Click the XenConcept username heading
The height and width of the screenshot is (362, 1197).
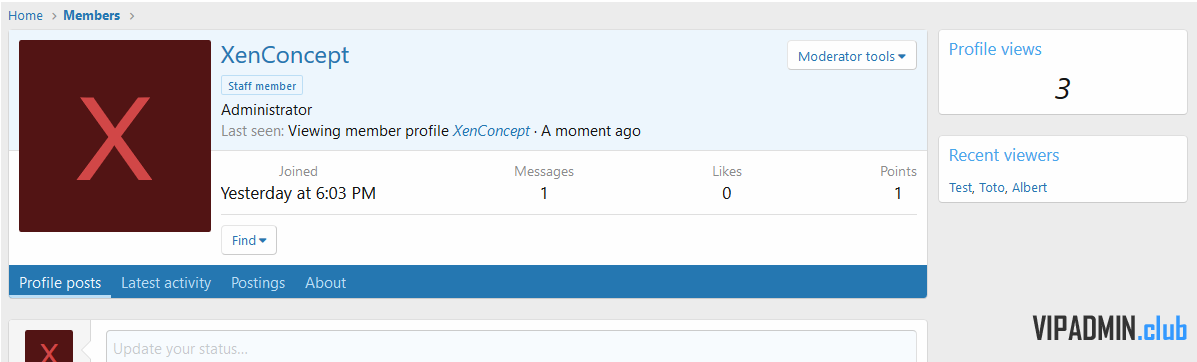click(285, 55)
